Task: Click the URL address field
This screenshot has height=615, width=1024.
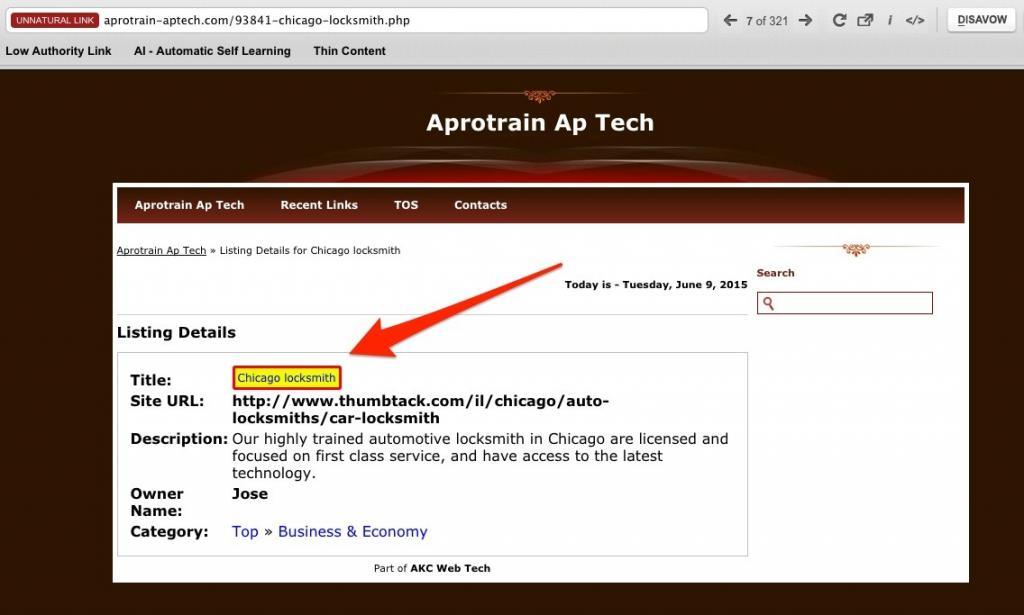Action: tap(400, 17)
